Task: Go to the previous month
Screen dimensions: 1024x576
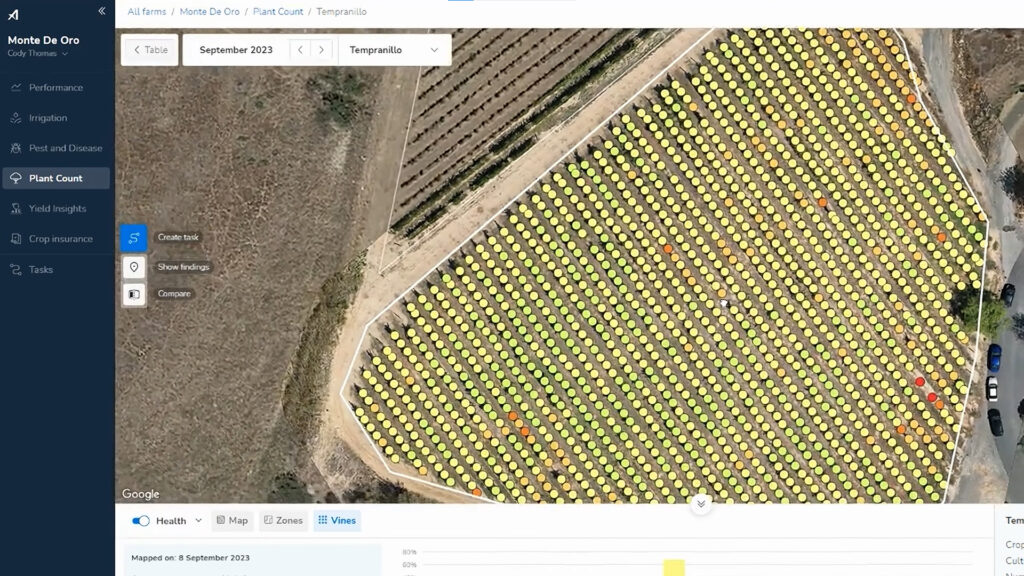Action: (300, 50)
